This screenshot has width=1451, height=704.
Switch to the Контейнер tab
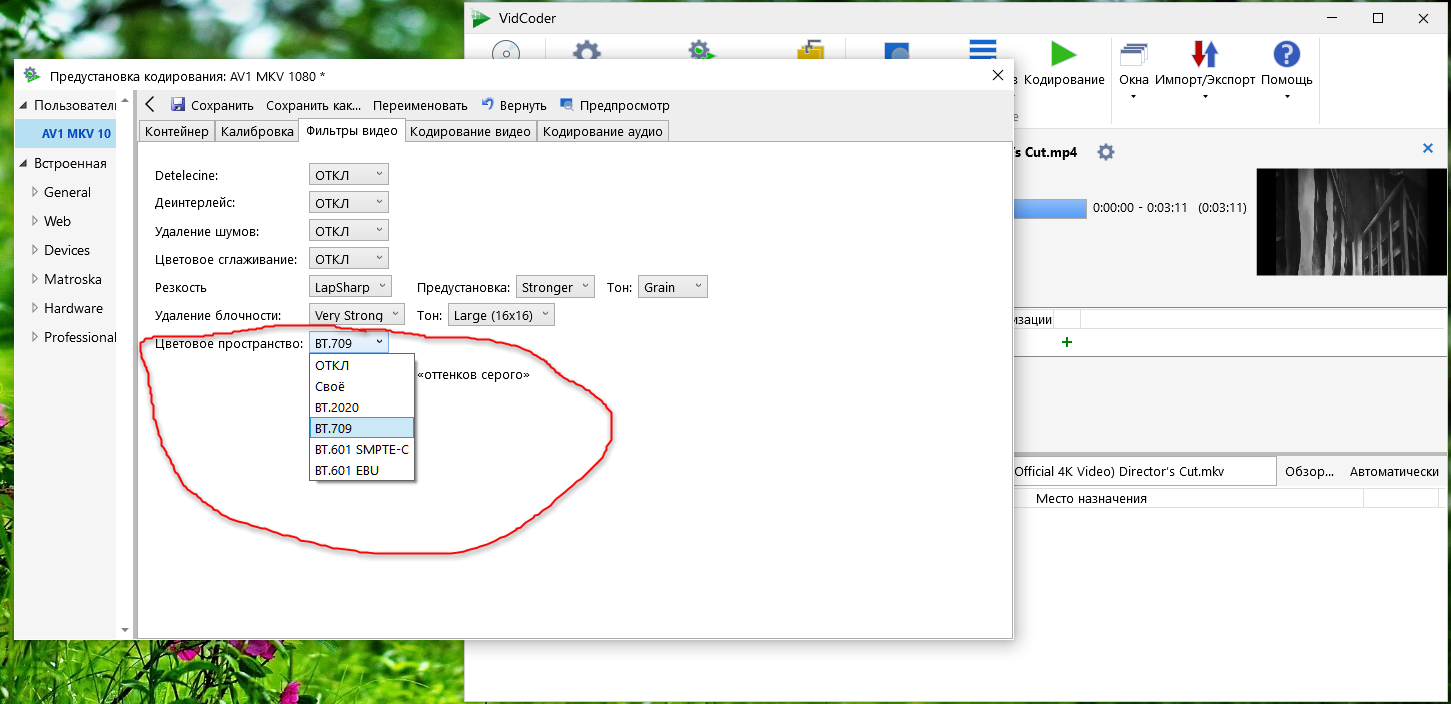click(177, 131)
